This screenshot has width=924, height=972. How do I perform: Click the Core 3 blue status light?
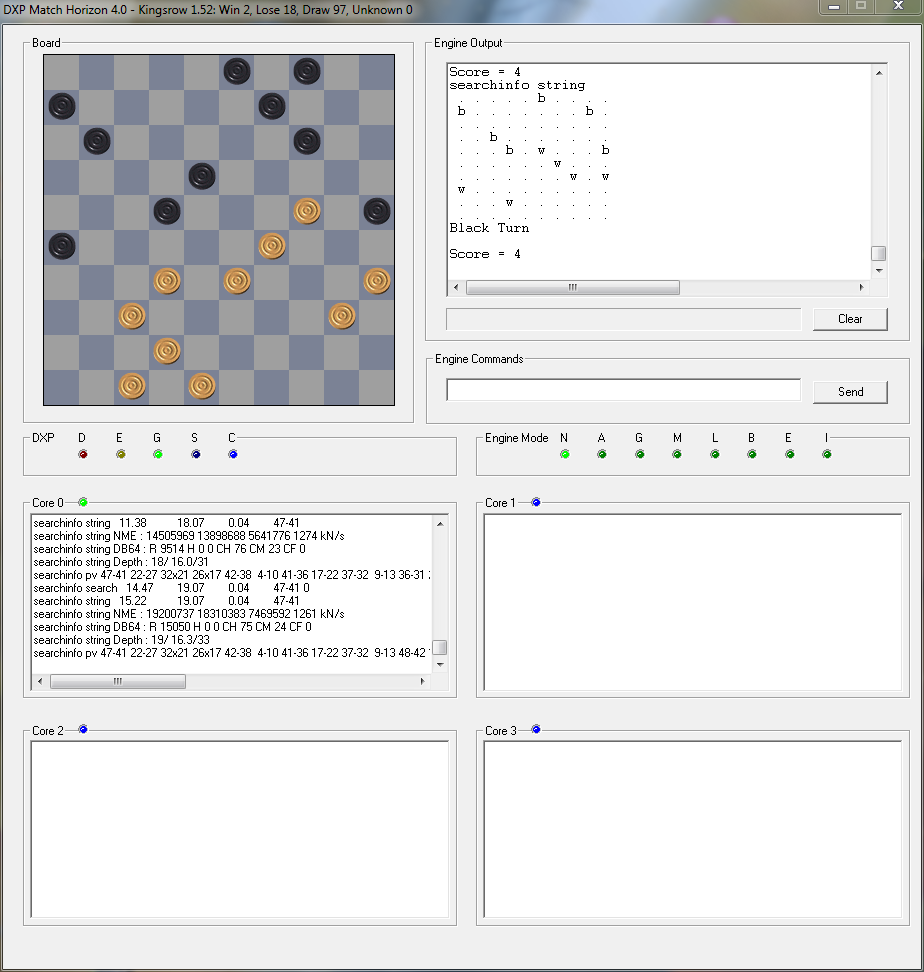pos(536,730)
